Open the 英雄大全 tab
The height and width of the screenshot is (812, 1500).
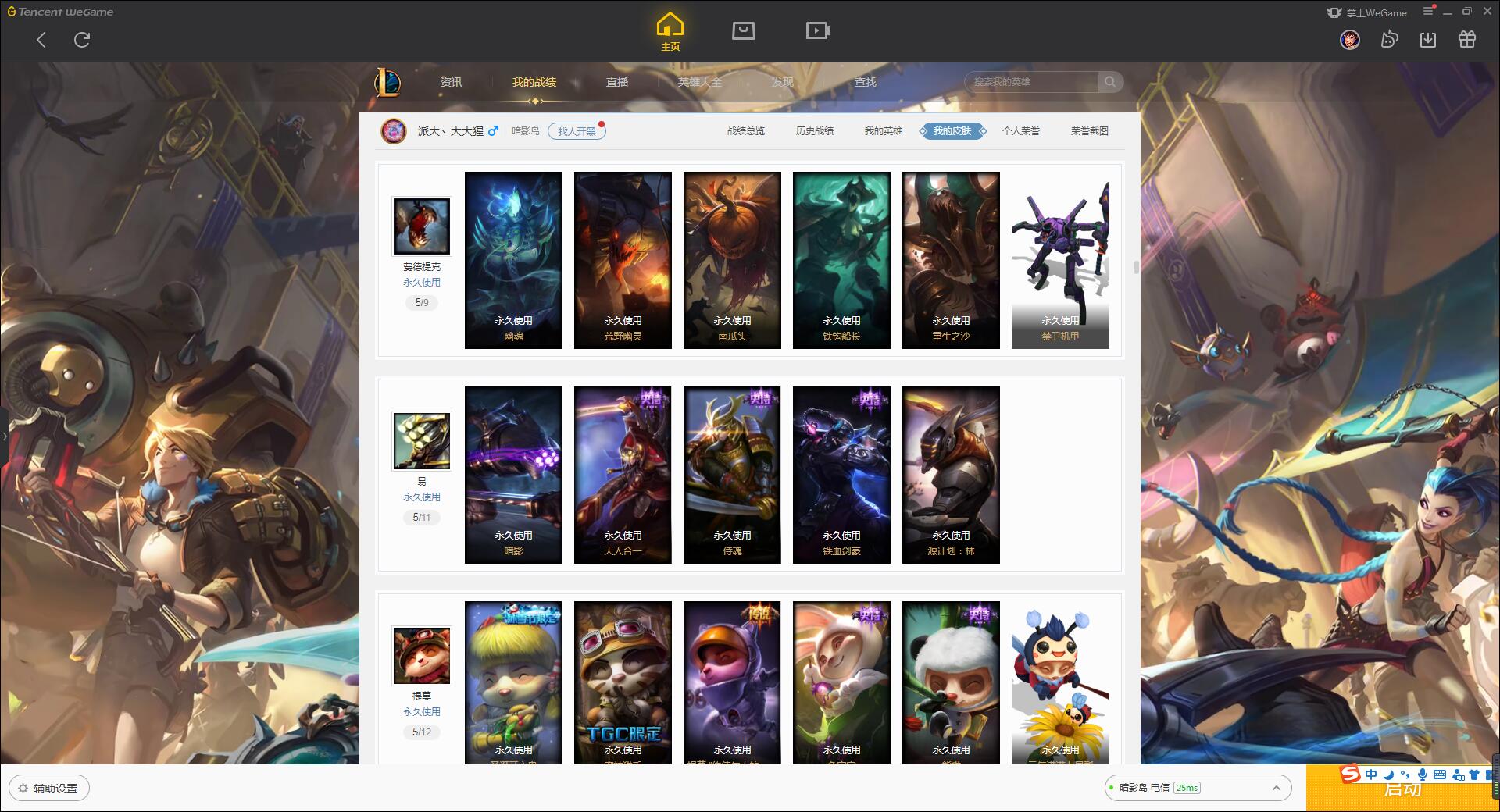click(700, 82)
